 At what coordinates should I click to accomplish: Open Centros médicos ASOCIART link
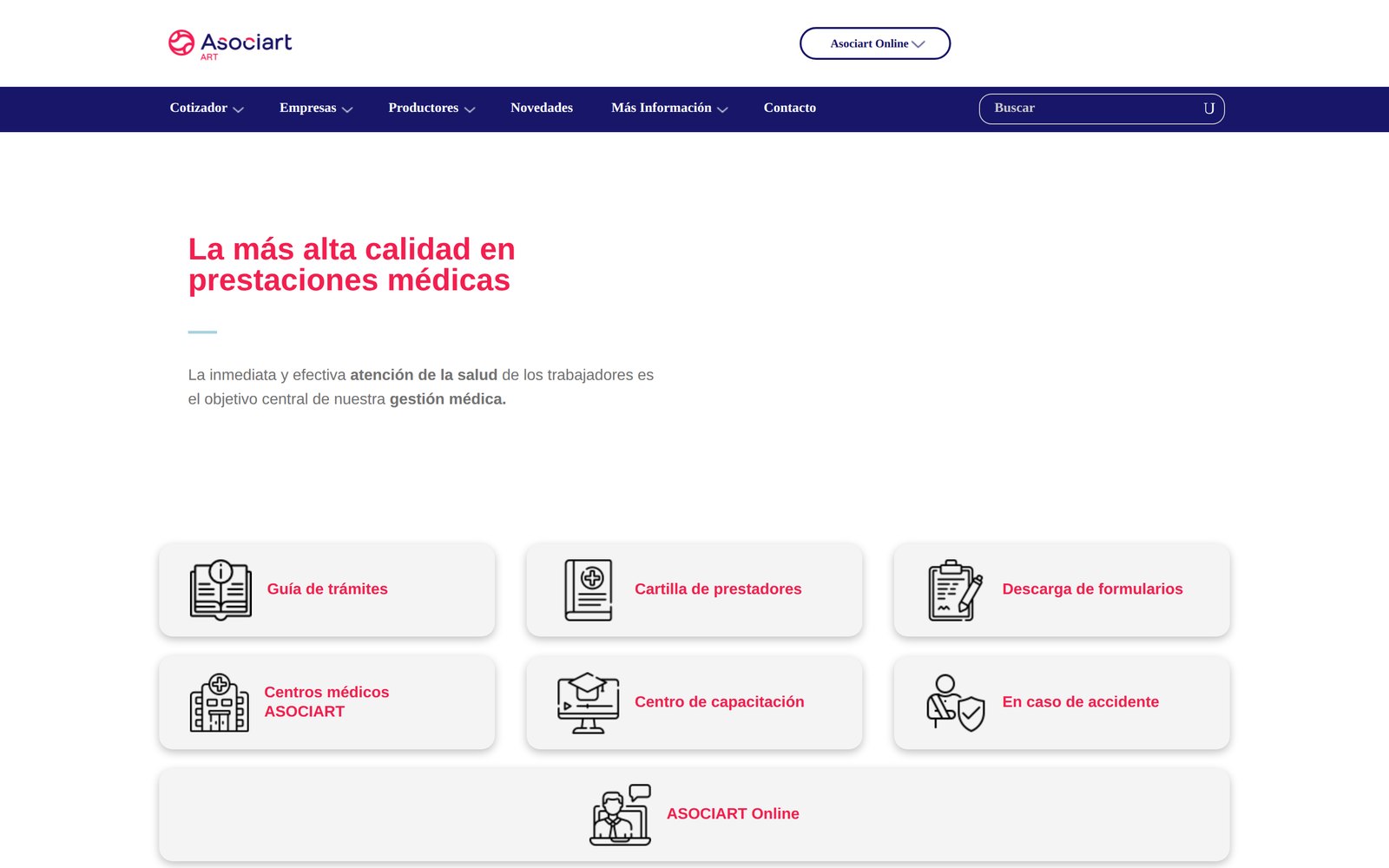click(x=327, y=702)
